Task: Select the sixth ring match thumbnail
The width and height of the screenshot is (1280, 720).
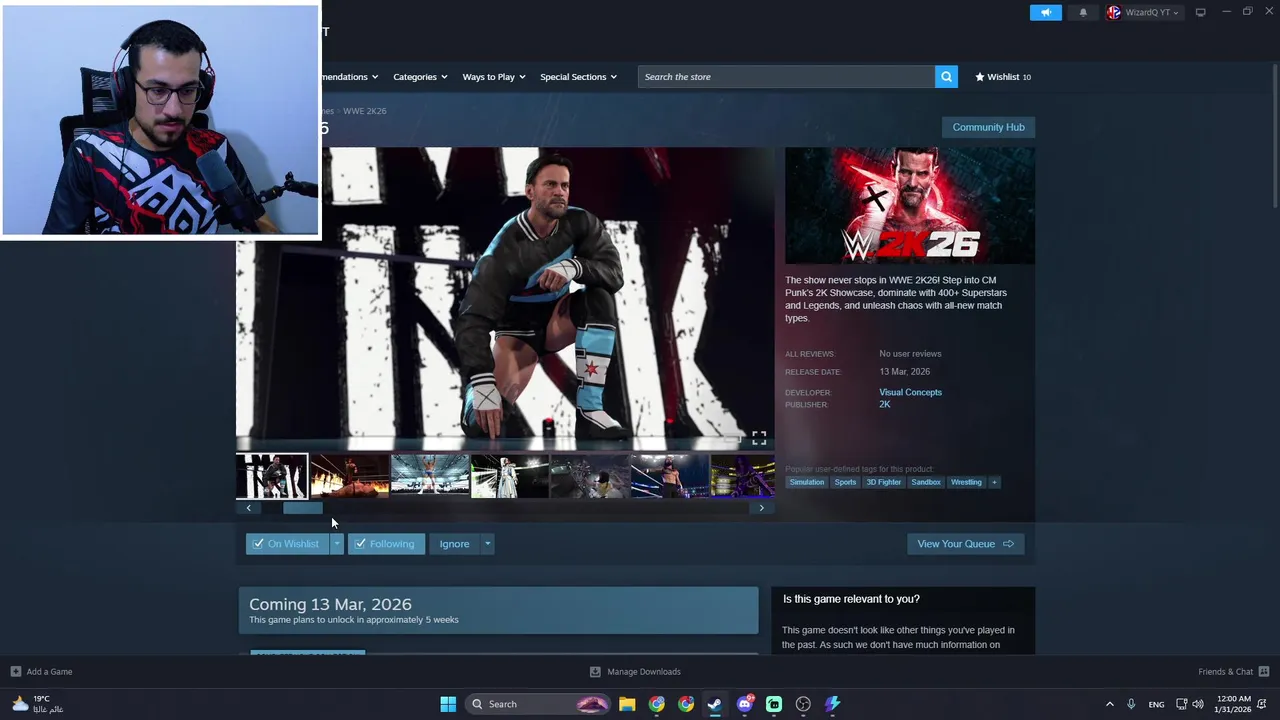Action: (670, 476)
